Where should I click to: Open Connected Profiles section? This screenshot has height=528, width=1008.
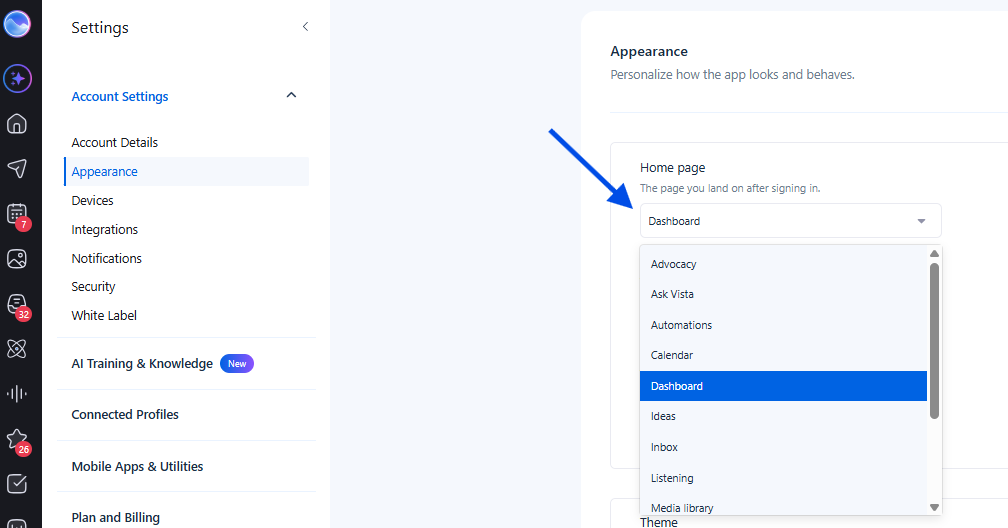coord(125,415)
